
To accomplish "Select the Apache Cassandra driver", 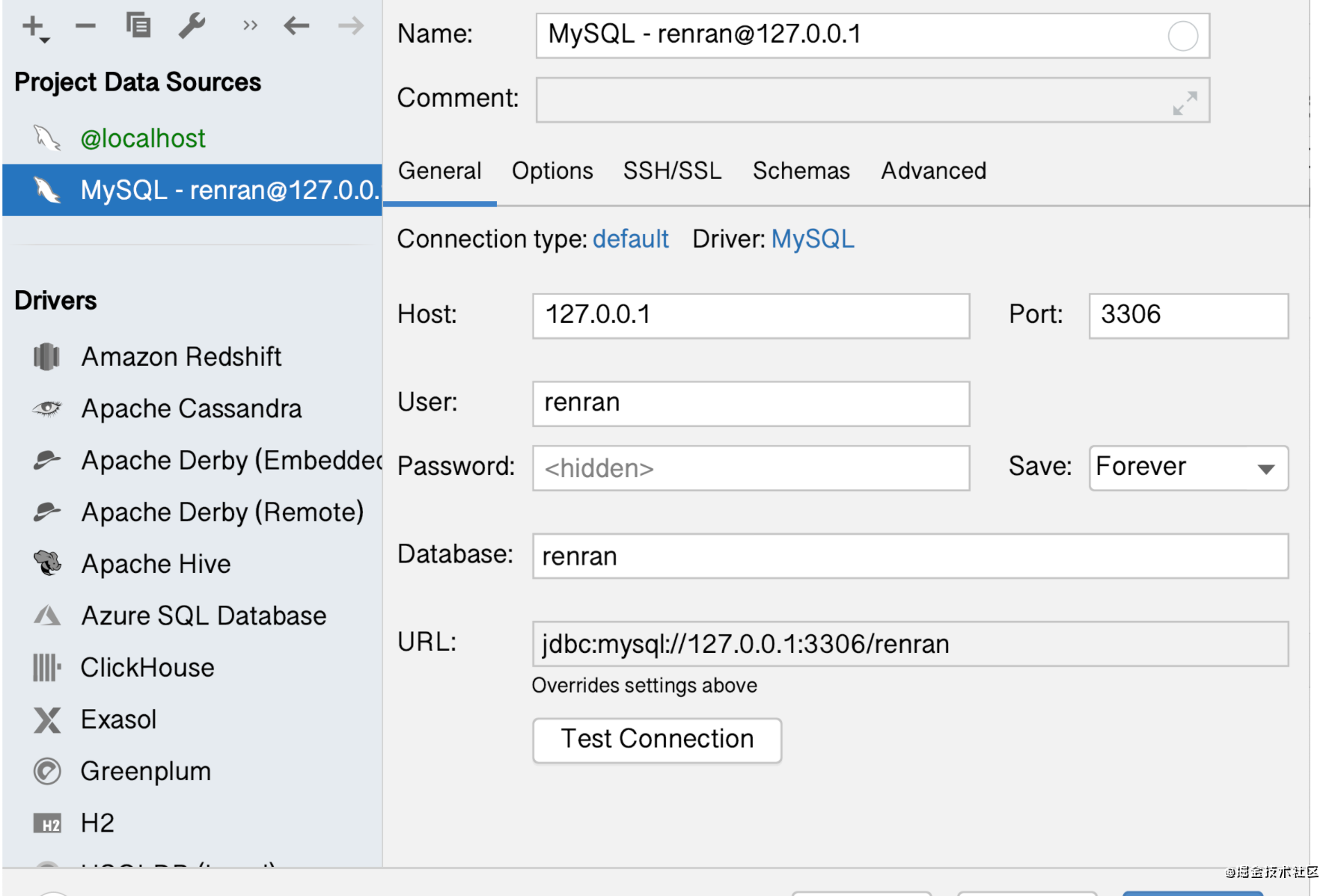I will coord(191,409).
